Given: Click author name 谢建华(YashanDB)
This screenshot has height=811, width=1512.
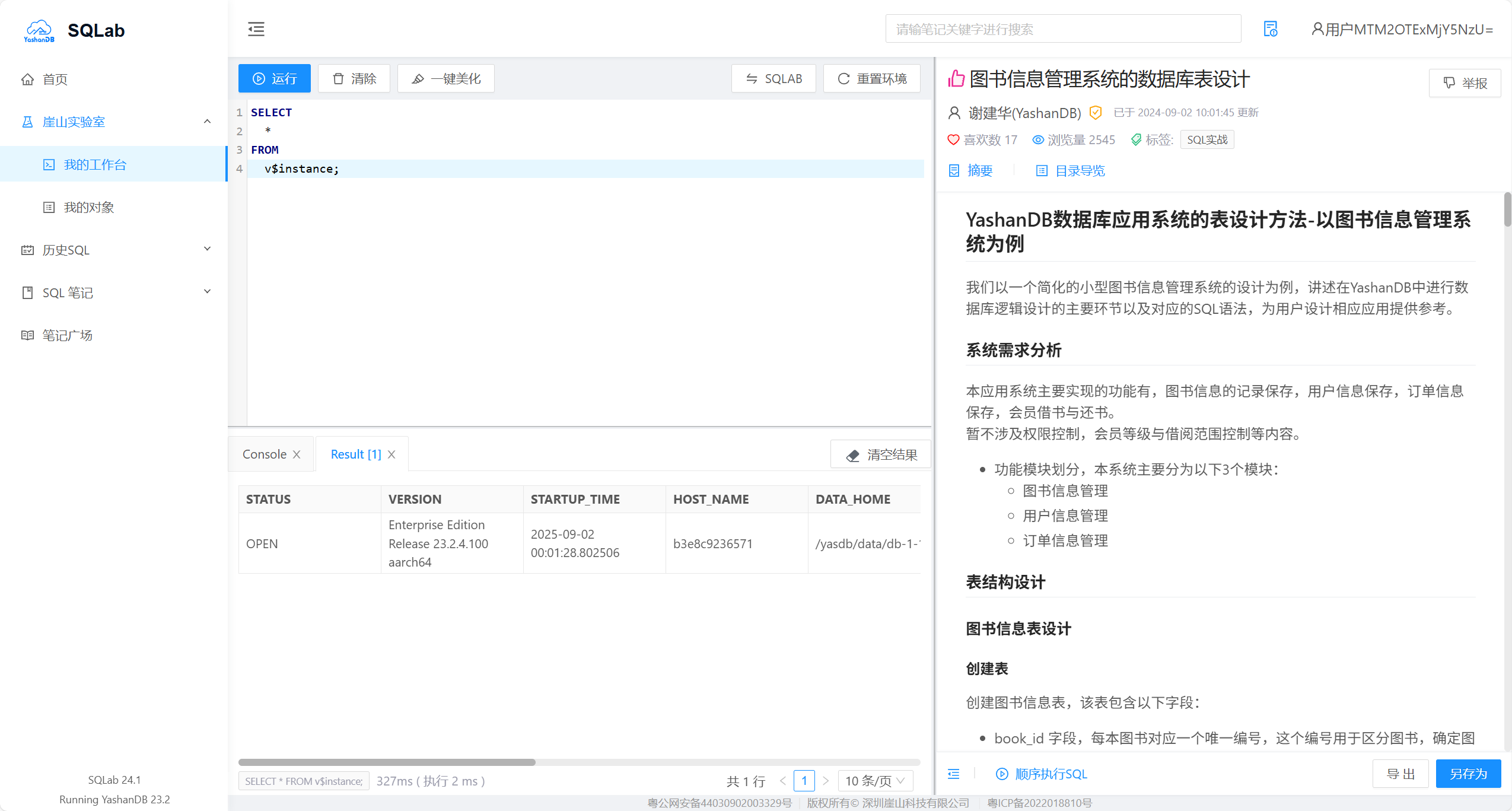Looking at the screenshot, I should click(x=1025, y=113).
